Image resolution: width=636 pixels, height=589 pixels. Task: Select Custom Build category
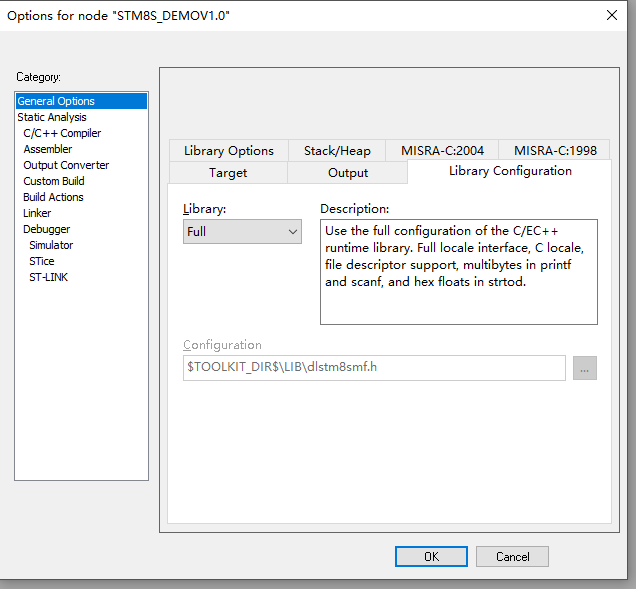54,181
